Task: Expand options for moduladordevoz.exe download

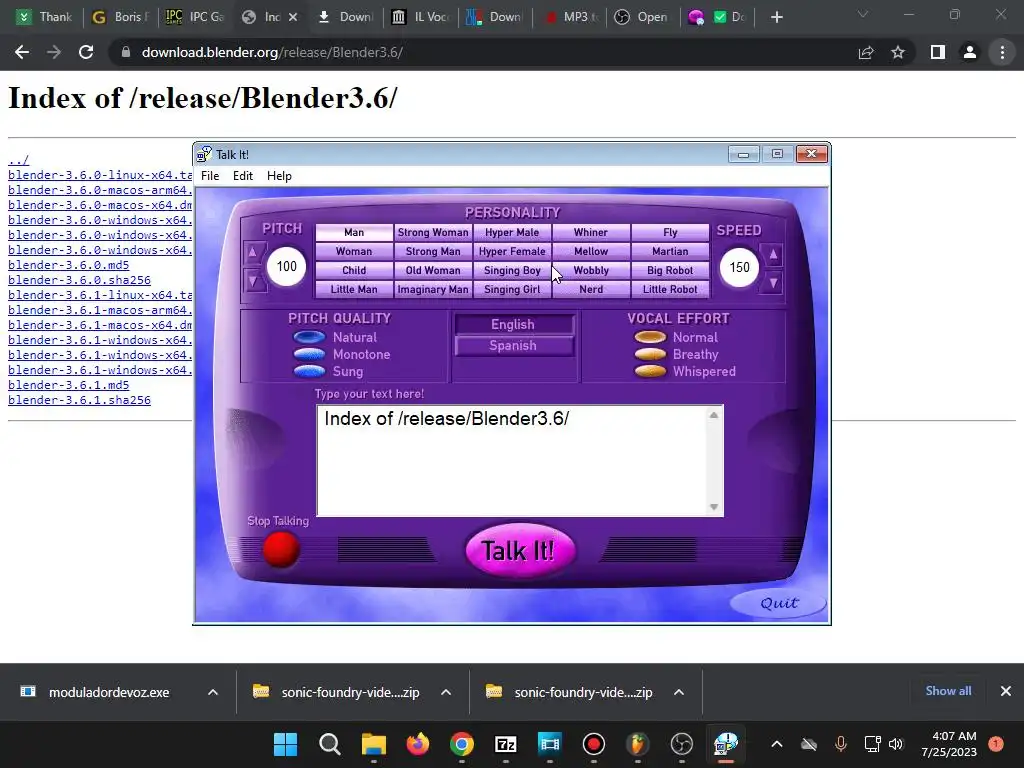Action: tap(213, 692)
